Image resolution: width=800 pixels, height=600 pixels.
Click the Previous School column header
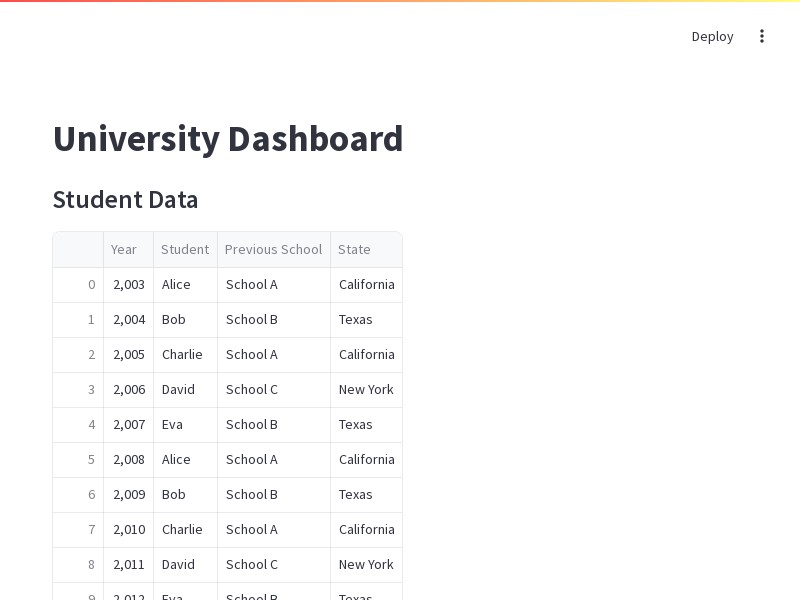pyautogui.click(x=274, y=249)
